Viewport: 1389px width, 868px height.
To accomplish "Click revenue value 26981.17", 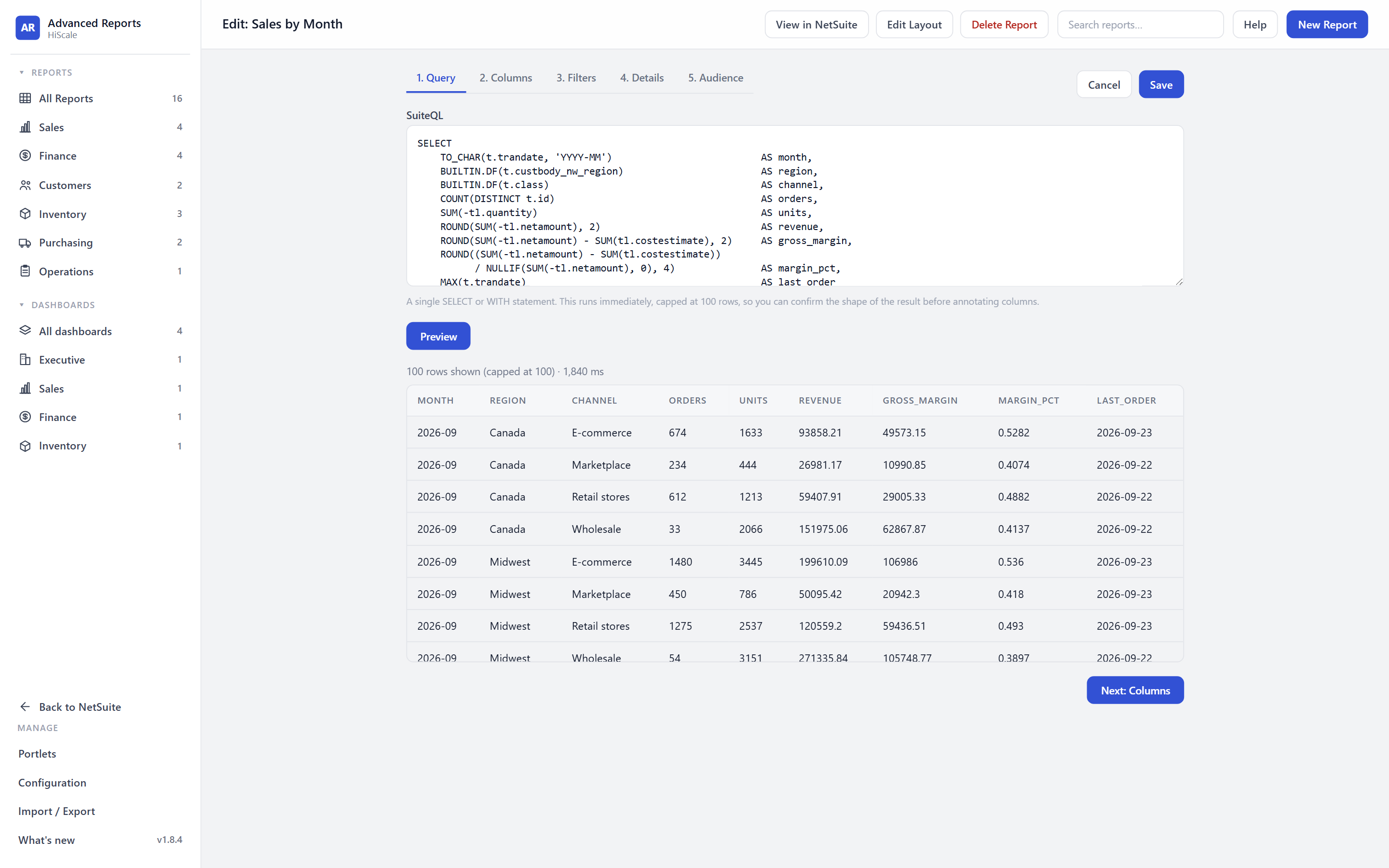I will click(819, 464).
